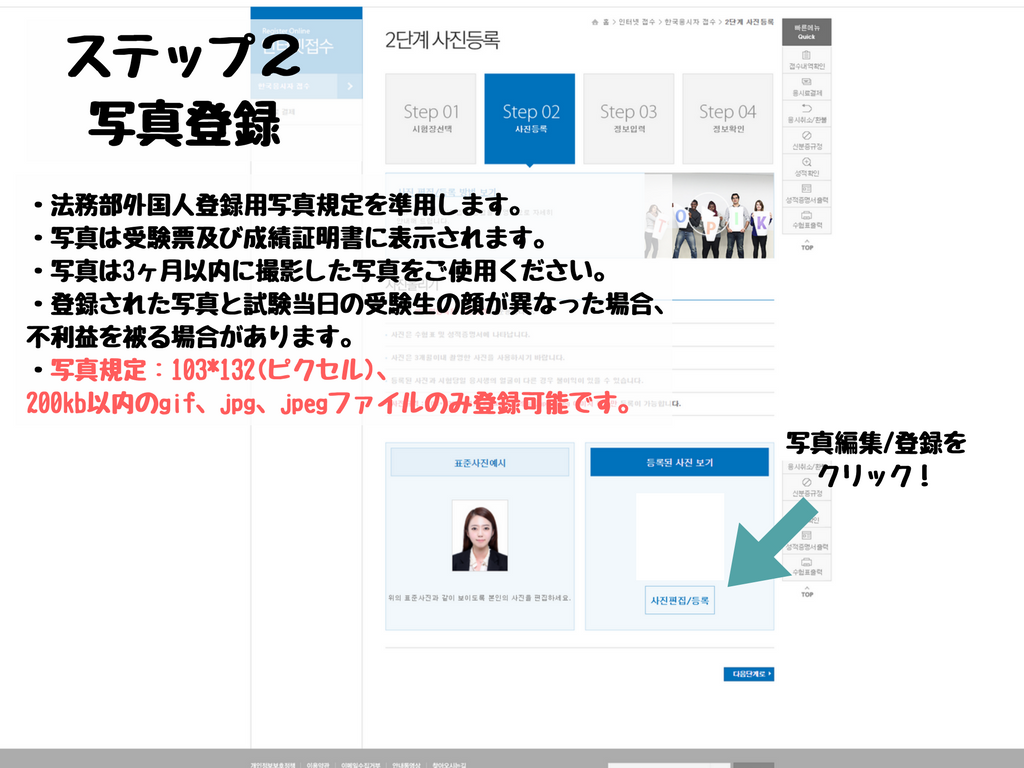1024x768 pixels.
Task: Open 안내동영상 footer link
Action: tap(406, 765)
